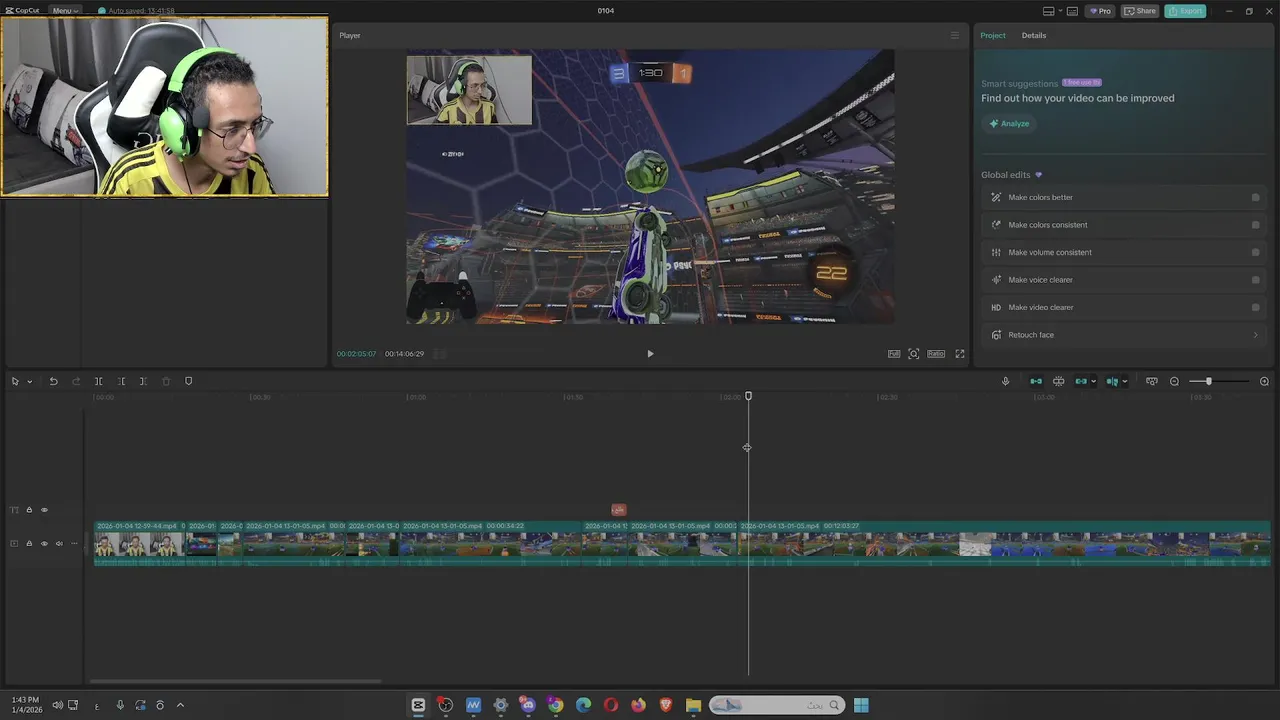Click the taskbar search box
The height and width of the screenshot is (720, 1280).
point(776,705)
